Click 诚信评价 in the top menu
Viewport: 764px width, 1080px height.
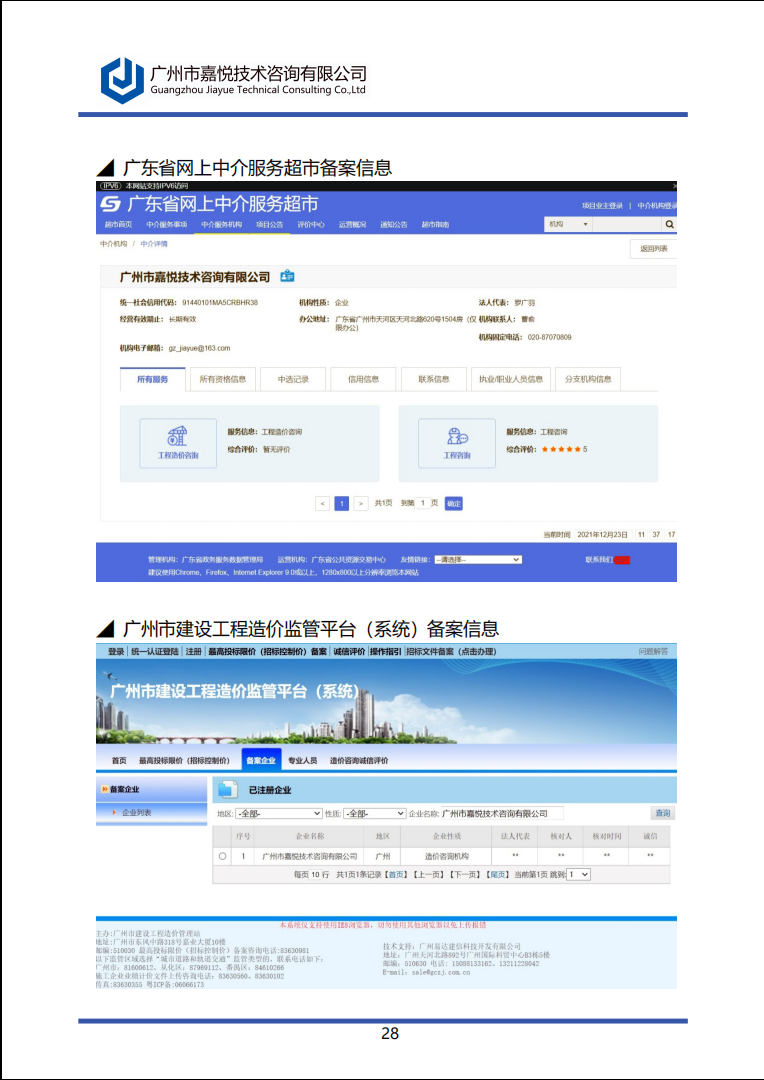[349, 652]
